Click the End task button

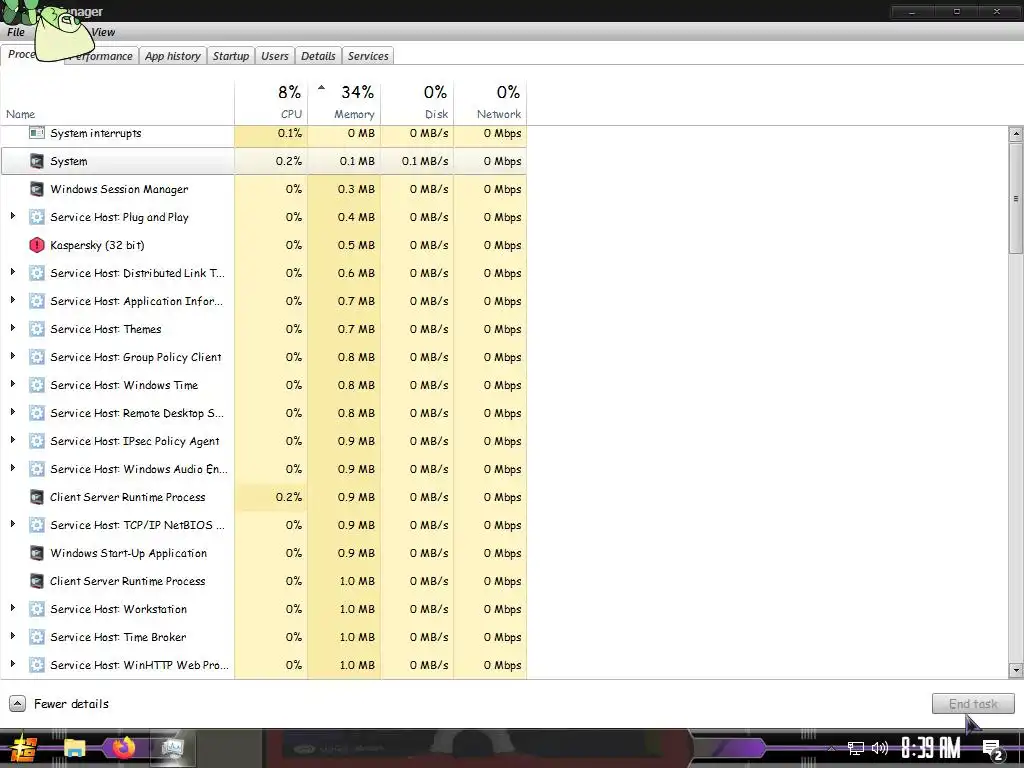click(x=973, y=704)
